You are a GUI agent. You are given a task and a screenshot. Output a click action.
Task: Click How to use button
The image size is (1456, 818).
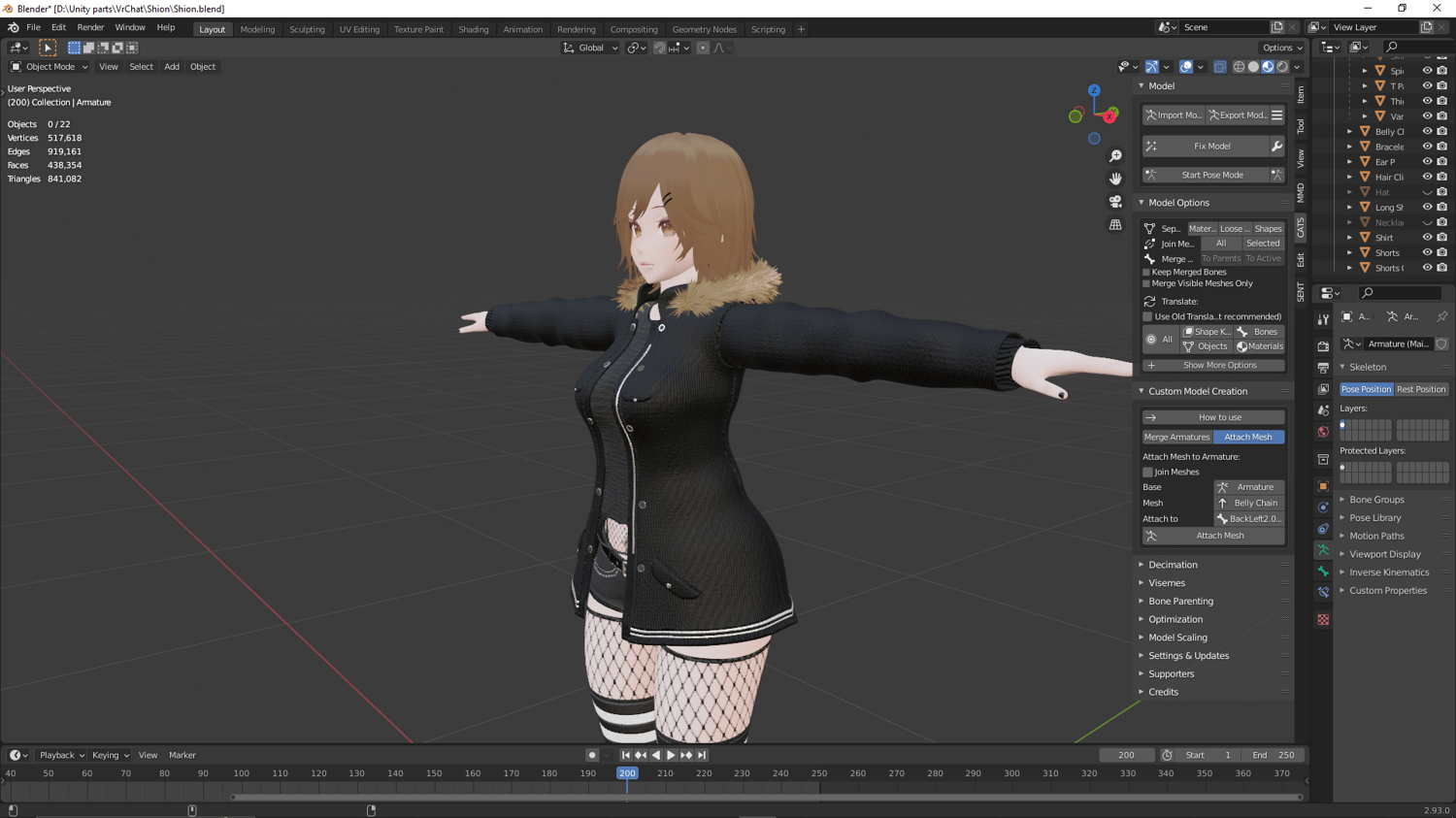[1213, 417]
